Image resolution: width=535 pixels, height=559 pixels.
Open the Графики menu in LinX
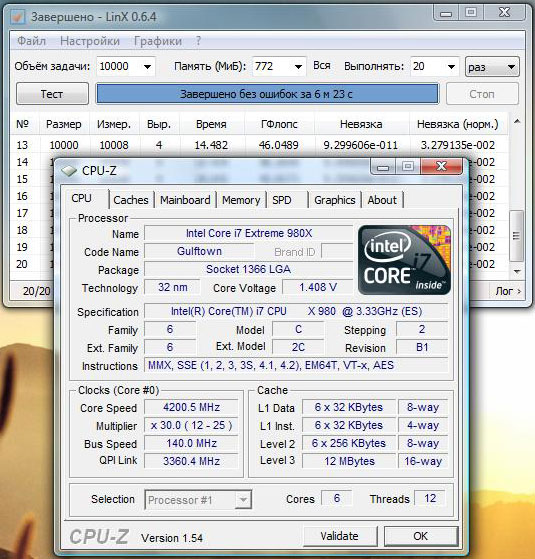coord(158,41)
